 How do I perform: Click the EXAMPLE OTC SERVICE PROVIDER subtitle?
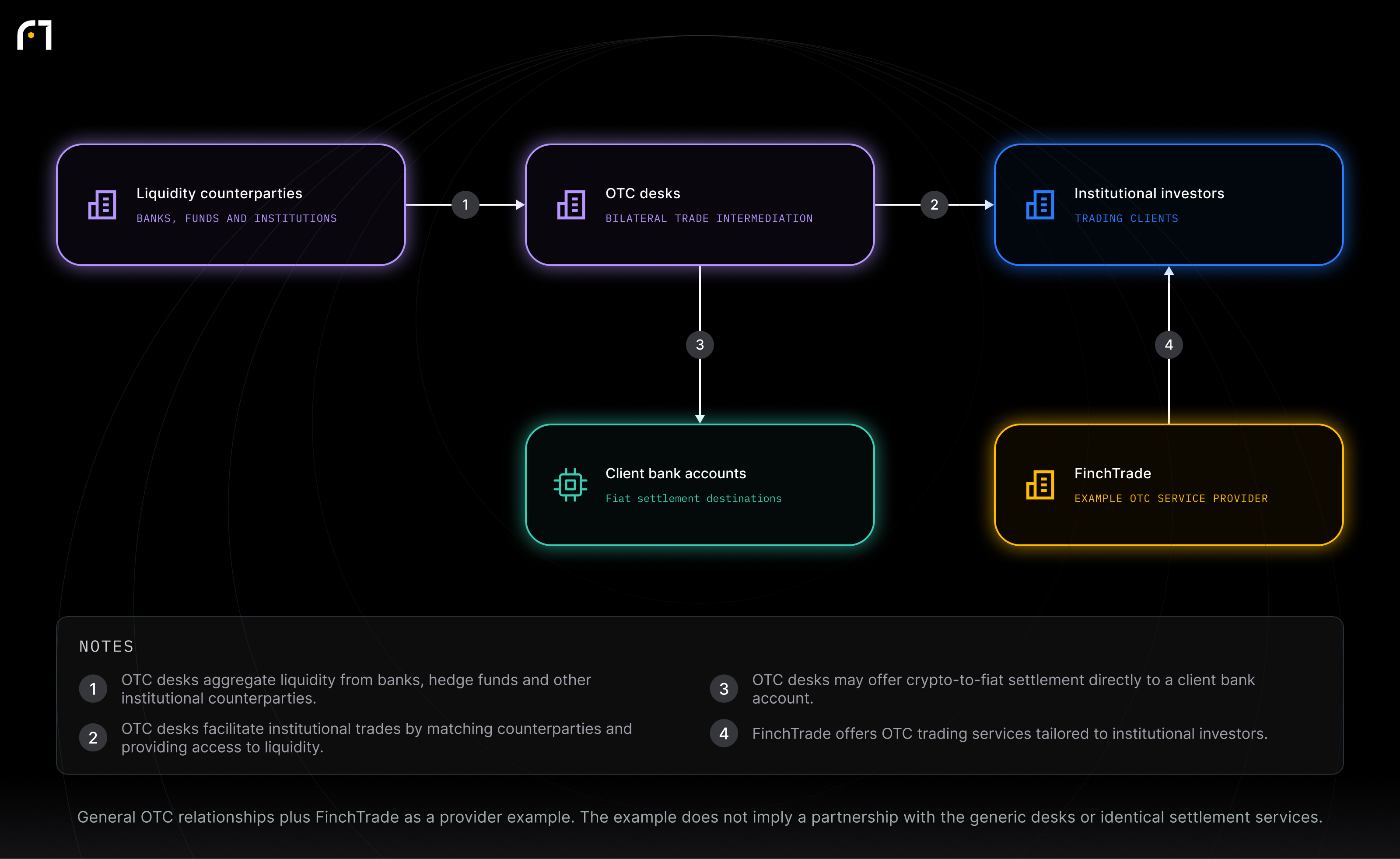coord(1170,498)
